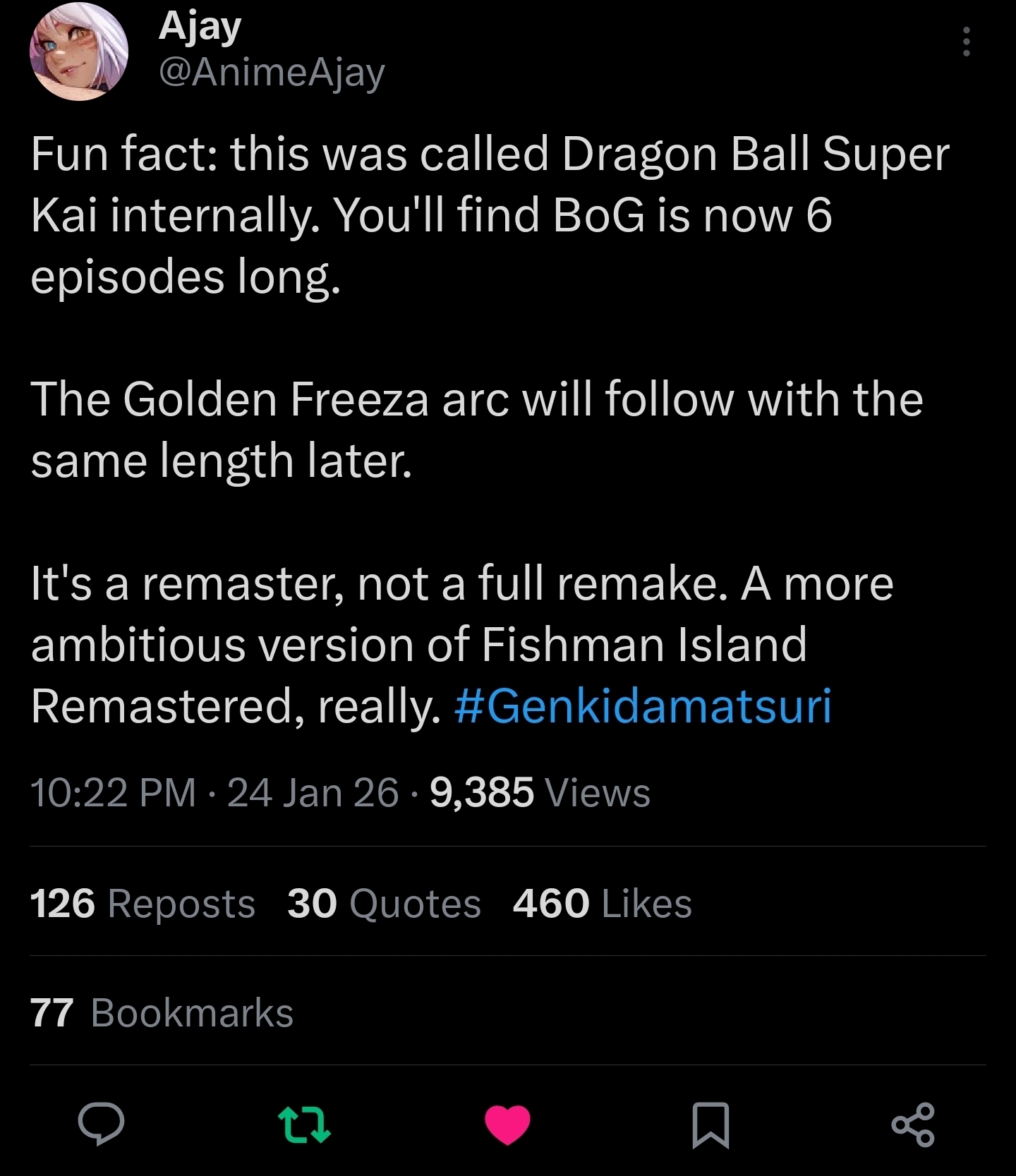Tap the share icon below the post
The width and height of the screenshot is (1016, 1176).
pos(913,1124)
